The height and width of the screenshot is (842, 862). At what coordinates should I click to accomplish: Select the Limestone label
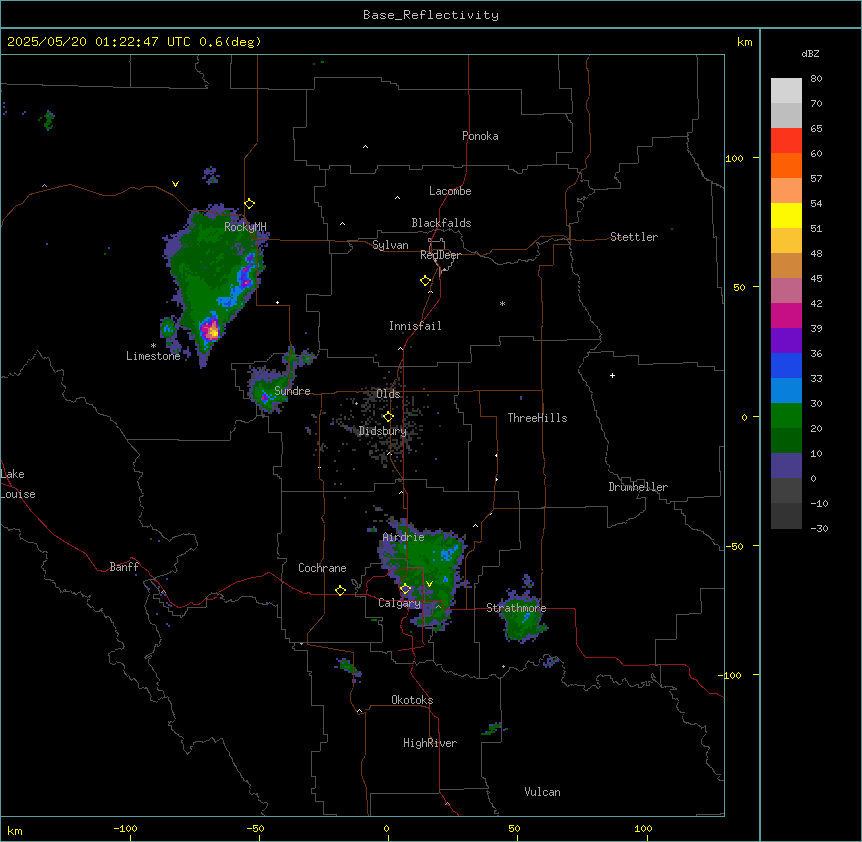(153, 356)
